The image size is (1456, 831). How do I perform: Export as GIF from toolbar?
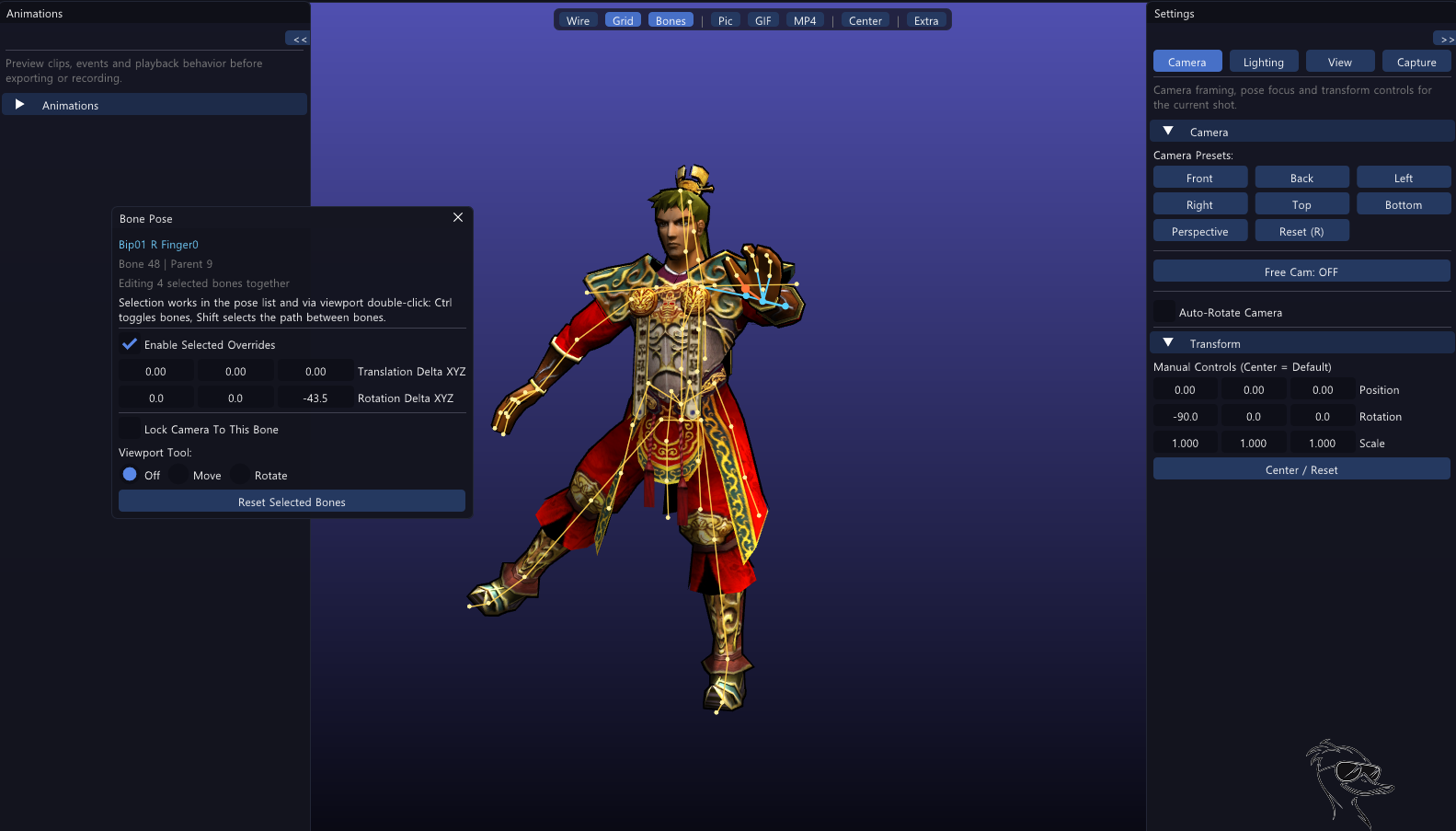tap(763, 20)
